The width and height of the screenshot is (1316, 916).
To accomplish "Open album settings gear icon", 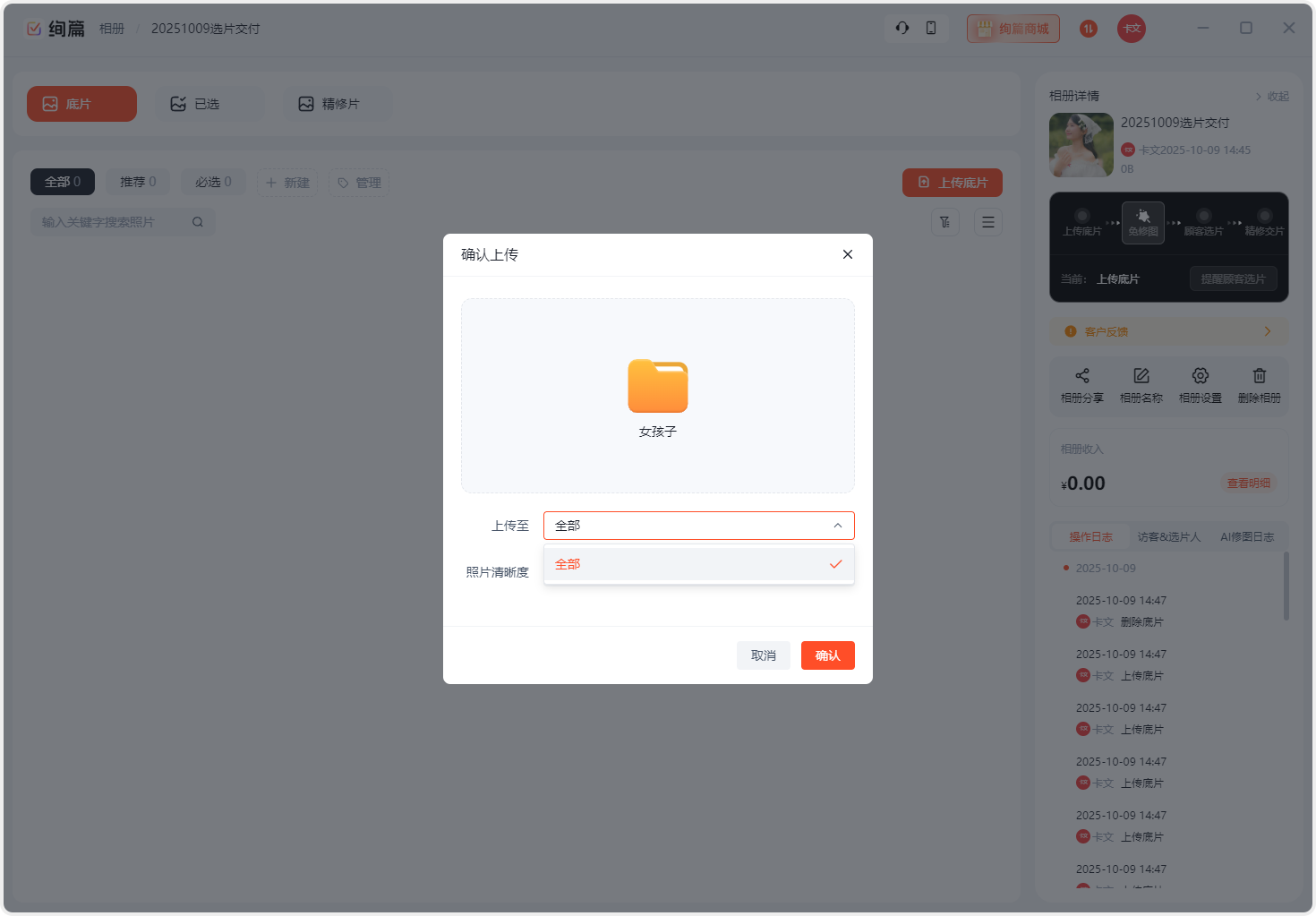I will pos(1200,376).
